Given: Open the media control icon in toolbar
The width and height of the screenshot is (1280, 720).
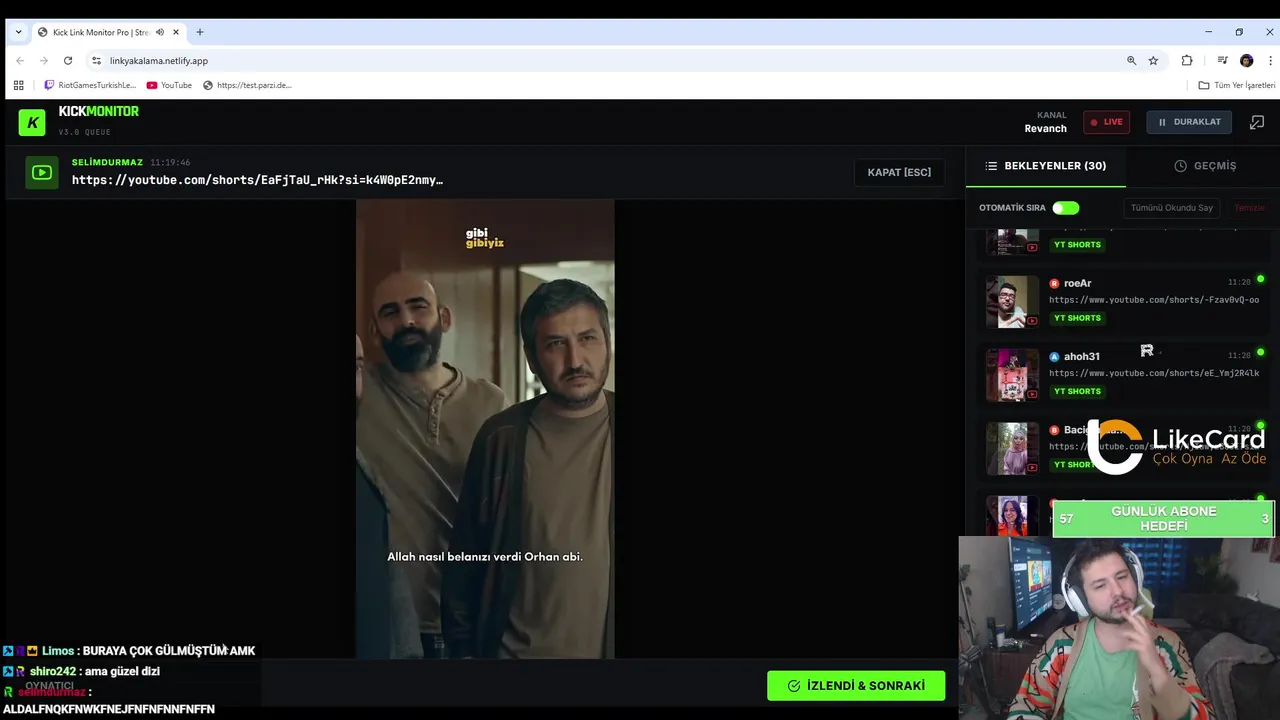Looking at the screenshot, I should click(1222, 60).
